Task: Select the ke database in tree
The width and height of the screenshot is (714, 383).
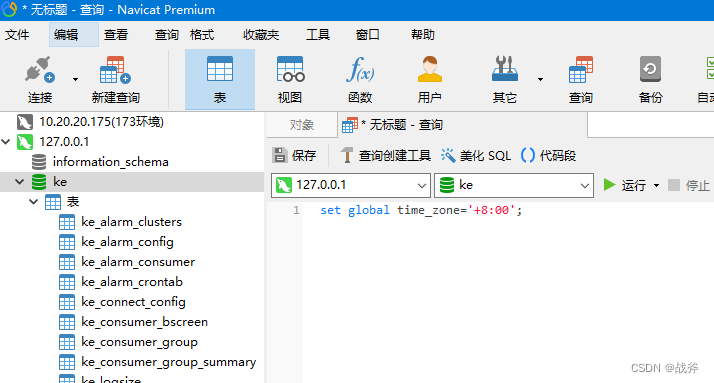Action: [x=60, y=182]
